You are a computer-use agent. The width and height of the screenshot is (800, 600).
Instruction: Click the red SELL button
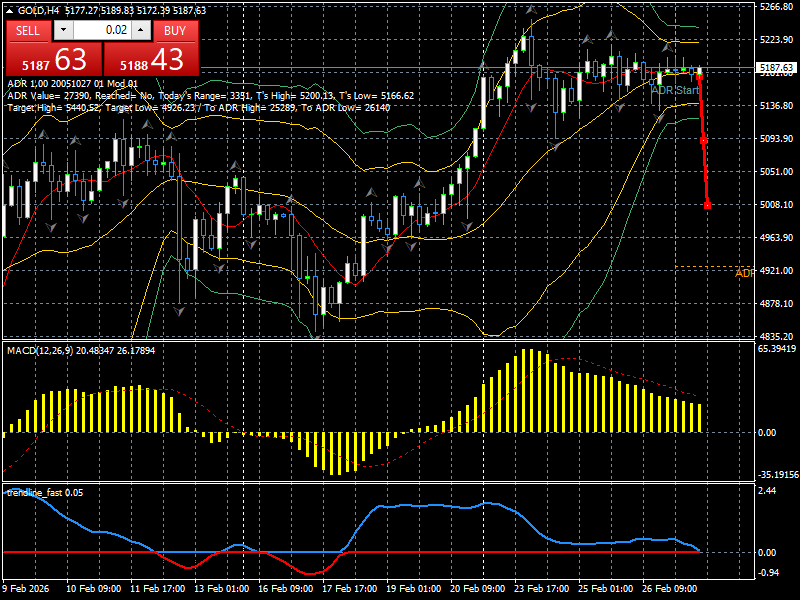click(28, 31)
